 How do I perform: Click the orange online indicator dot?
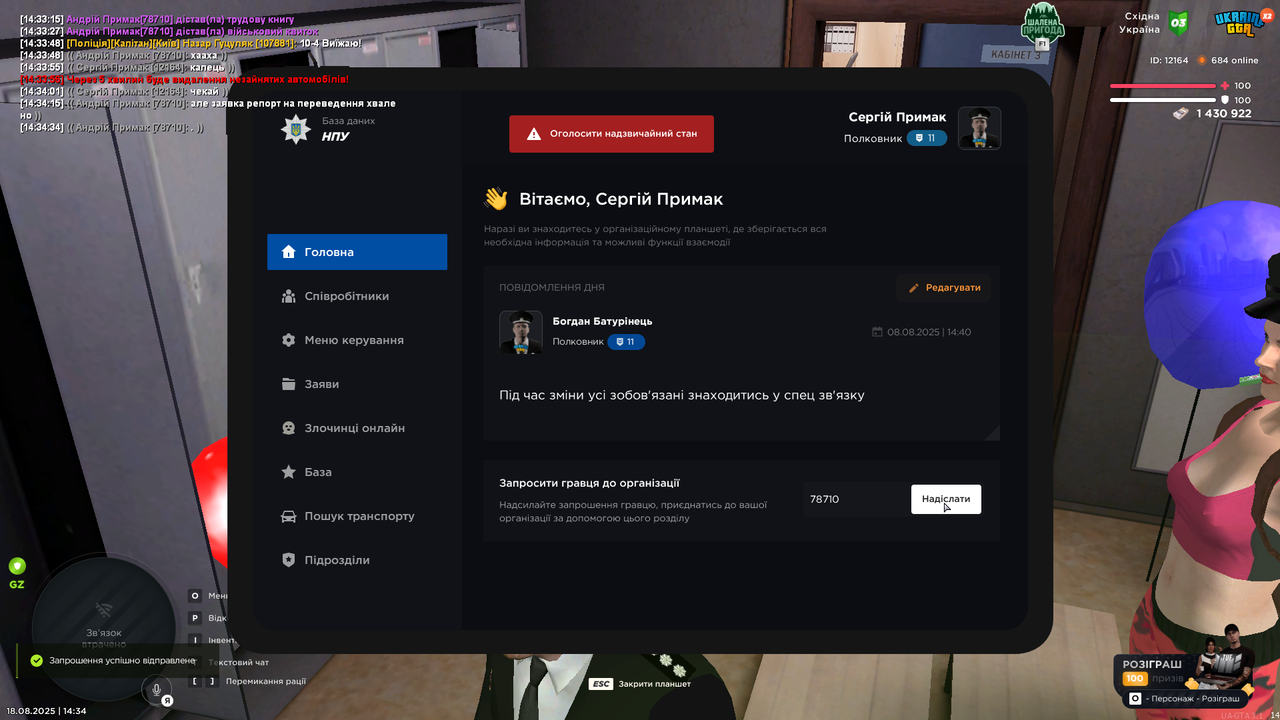[1202, 60]
